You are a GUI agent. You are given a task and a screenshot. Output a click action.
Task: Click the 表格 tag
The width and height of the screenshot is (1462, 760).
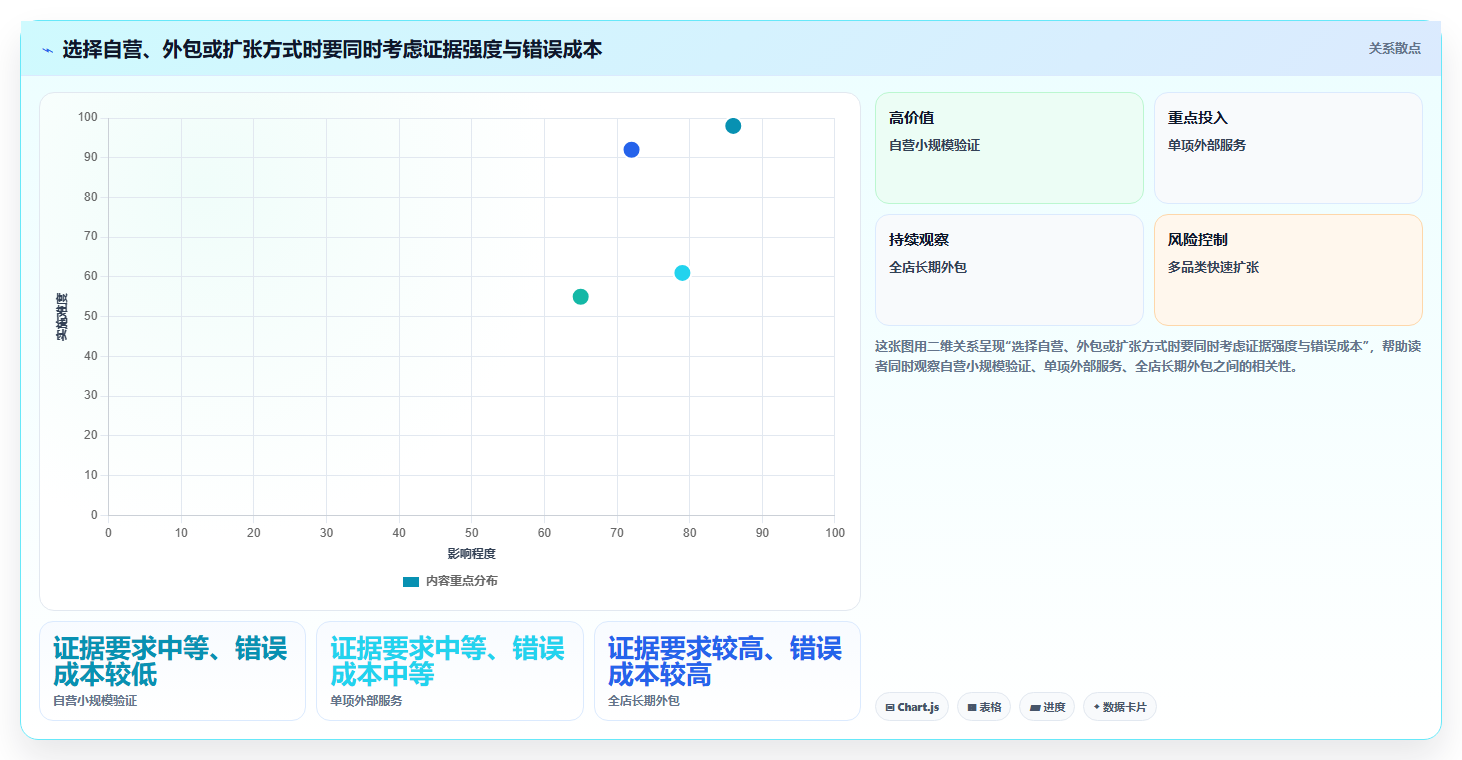[984, 707]
